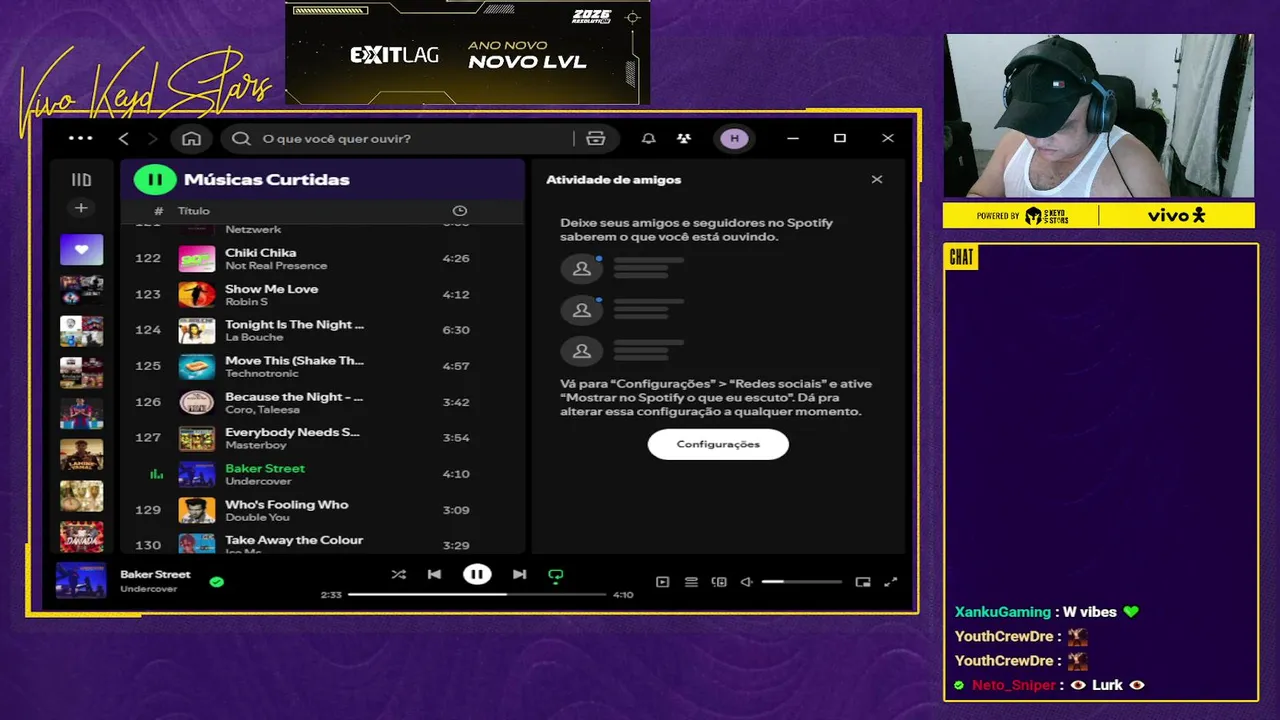Select the song 'Chiki Chika'
Image resolution: width=1280 pixels, height=720 pixels.
pos(260,253)
